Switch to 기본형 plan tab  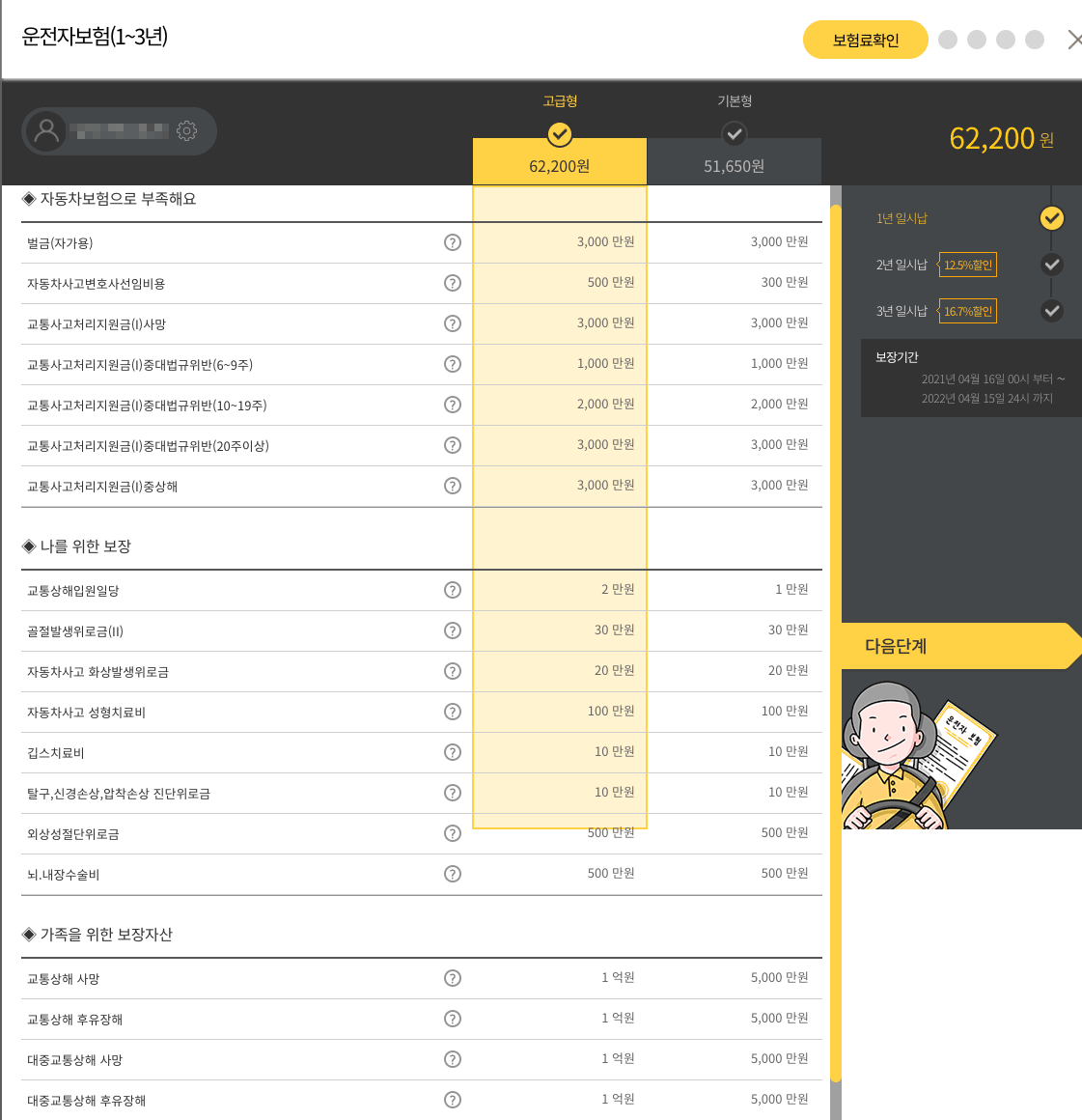[x=734, y=145]
